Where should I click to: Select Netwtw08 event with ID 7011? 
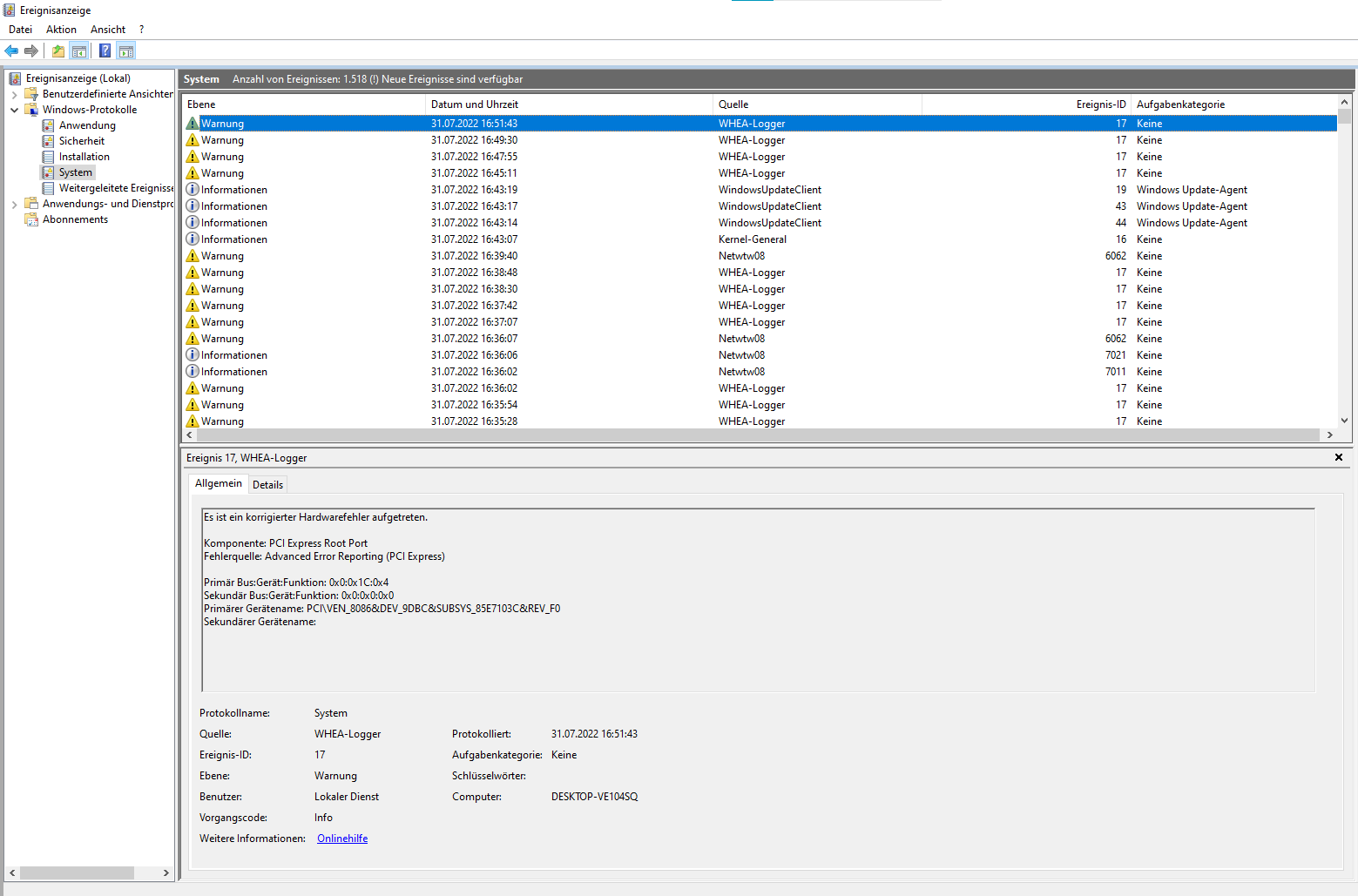[x=760, y=372]
